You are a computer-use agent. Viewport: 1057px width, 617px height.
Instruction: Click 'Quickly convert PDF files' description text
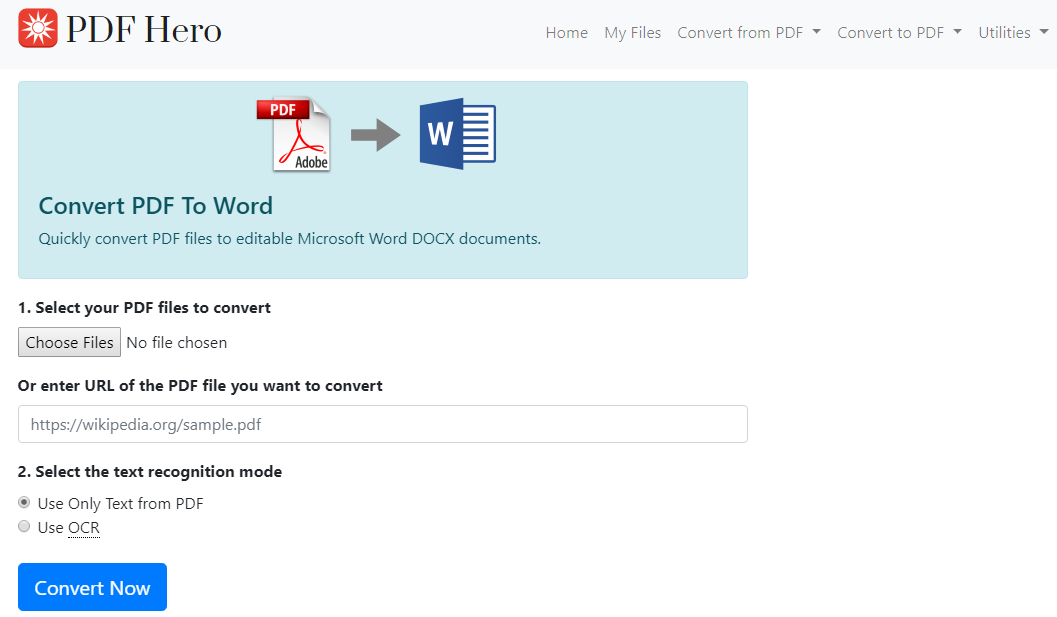click(290, 239)
